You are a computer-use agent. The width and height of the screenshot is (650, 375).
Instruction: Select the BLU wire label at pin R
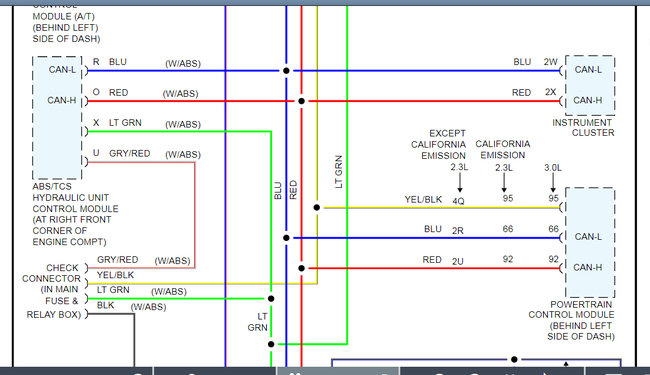pos(118,62)
